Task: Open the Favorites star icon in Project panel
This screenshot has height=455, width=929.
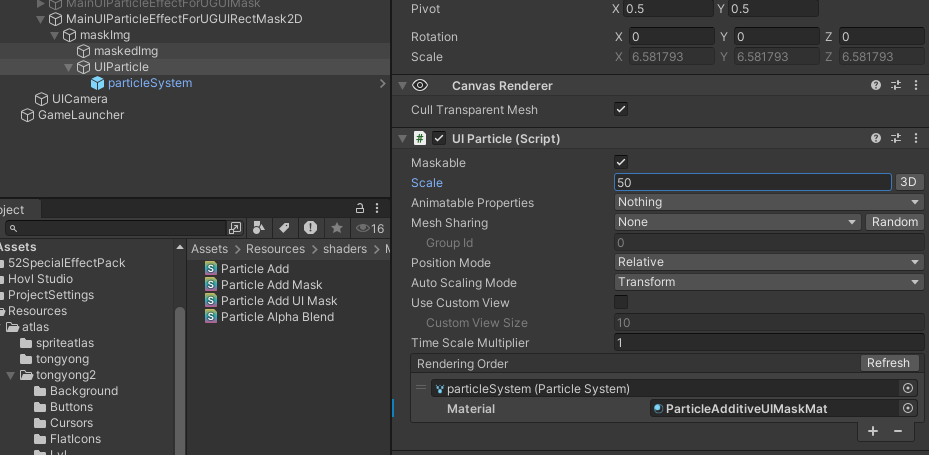Action: 337,228
